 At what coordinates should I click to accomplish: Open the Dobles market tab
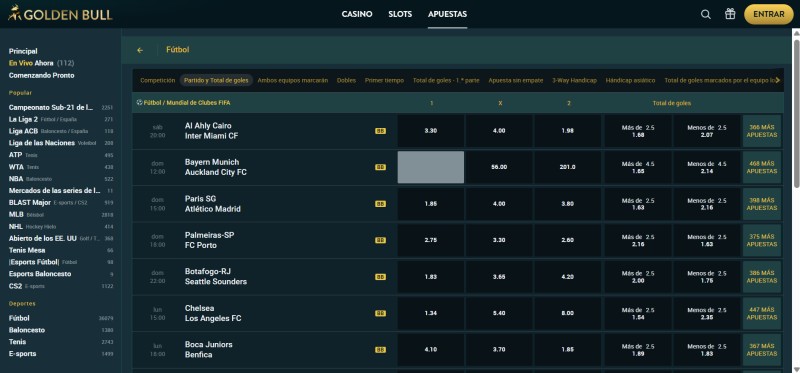(x=346, y=81)
